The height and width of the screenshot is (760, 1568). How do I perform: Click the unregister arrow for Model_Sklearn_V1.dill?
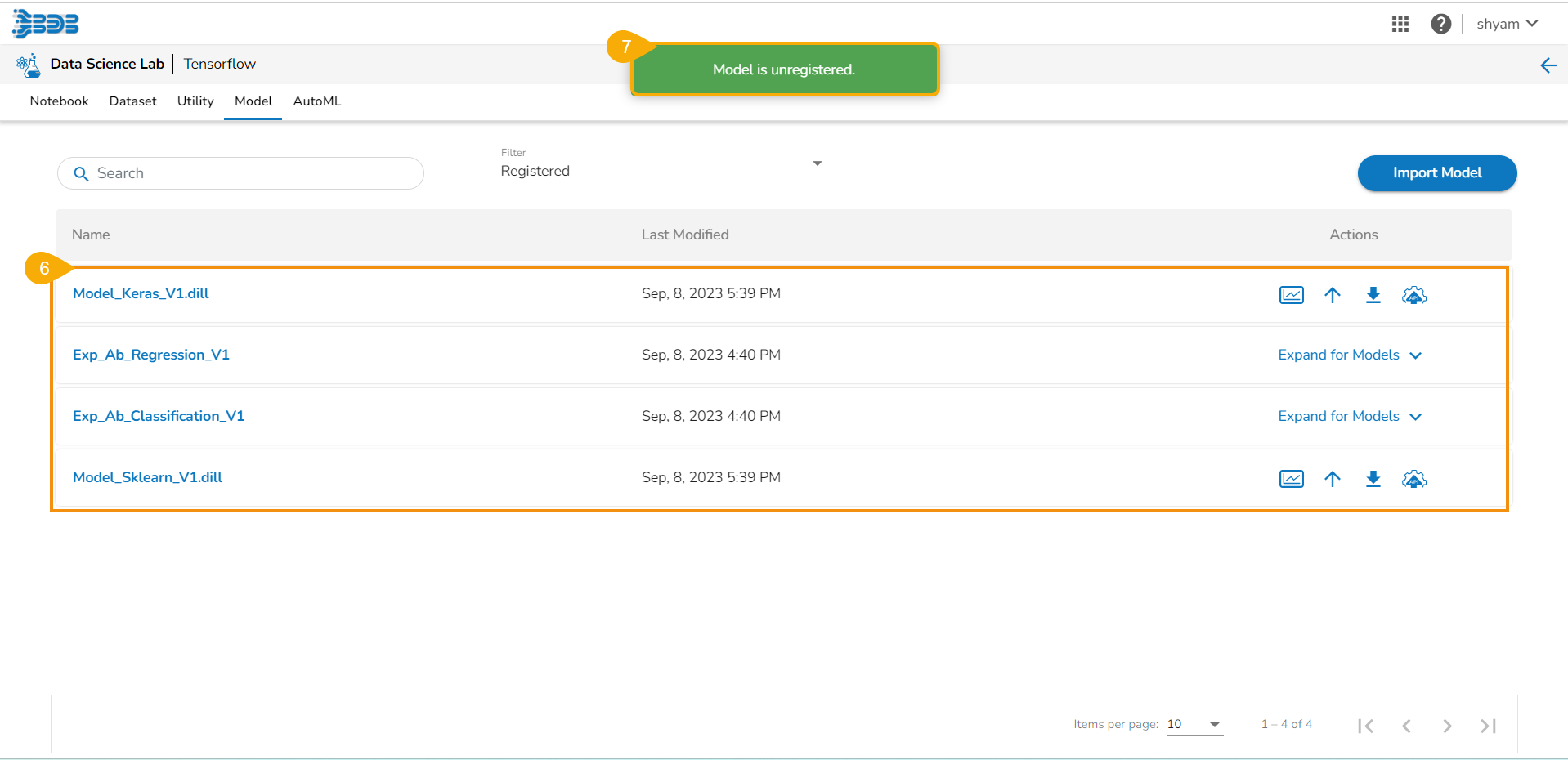click(x=1332, y=479)
